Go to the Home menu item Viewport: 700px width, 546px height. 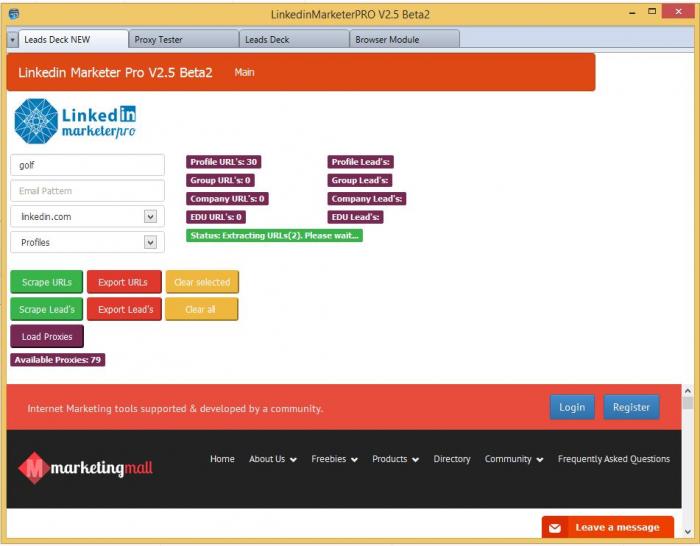[222, 459]
